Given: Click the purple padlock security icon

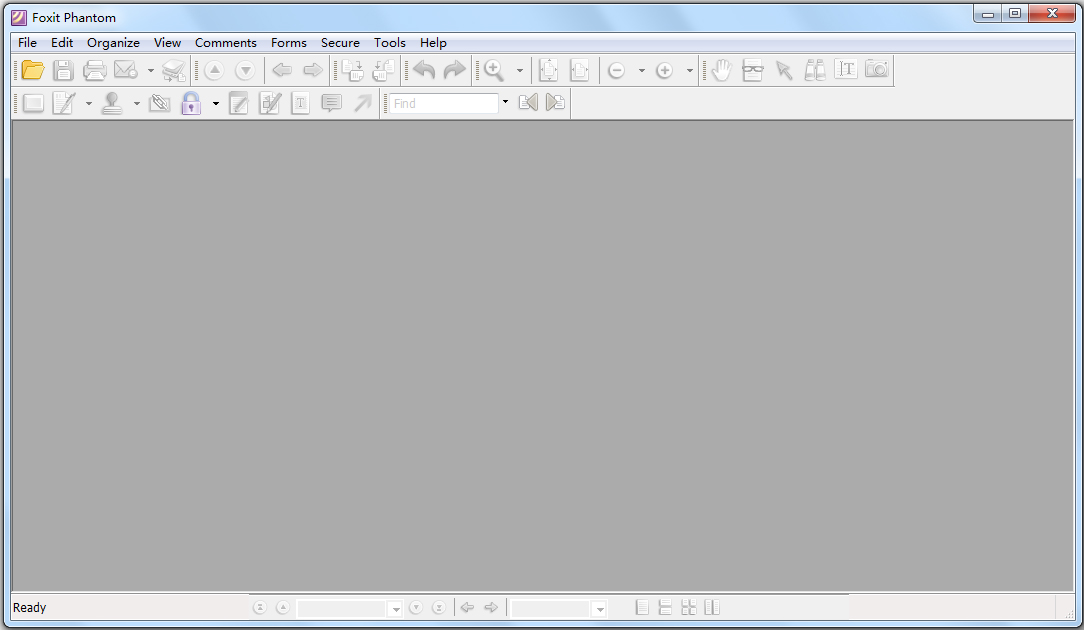Looking at the screenshot, I should click(191, 103).
